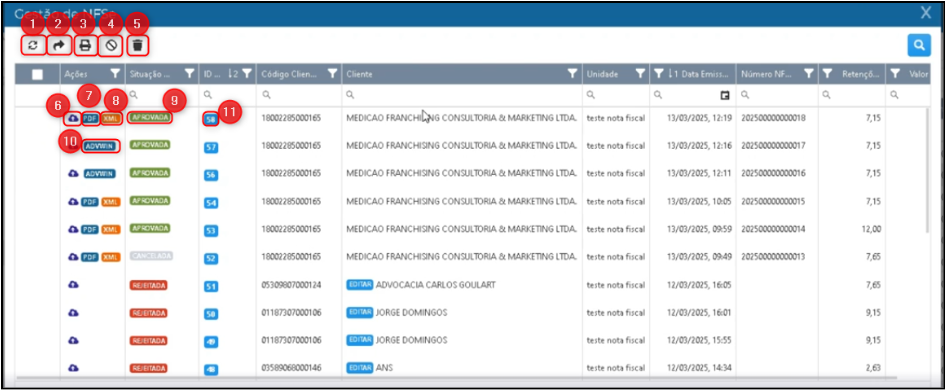This screenshot has height=390, width=945.
Task: Open the Data Emissão column filter
Action: pyautogui.click(x=659, y=74)
